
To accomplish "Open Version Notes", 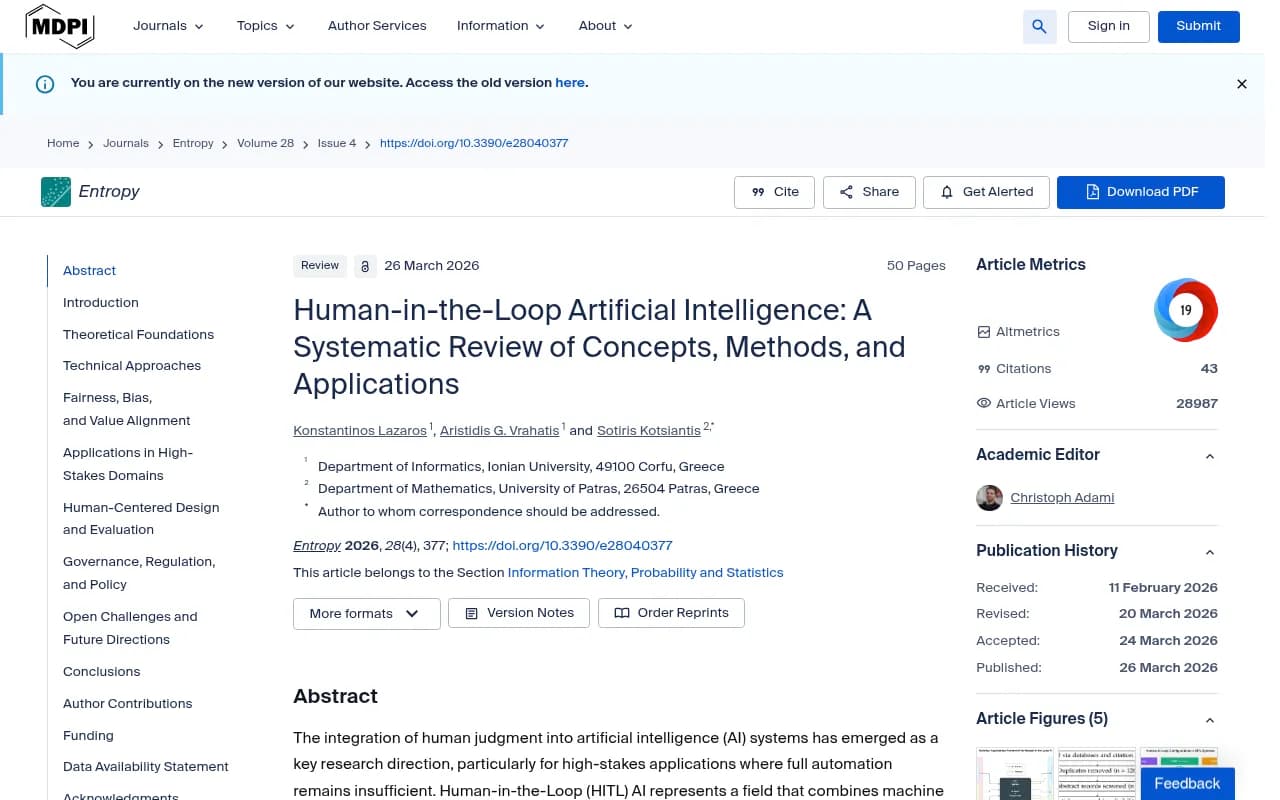I will tap(520, 613).
